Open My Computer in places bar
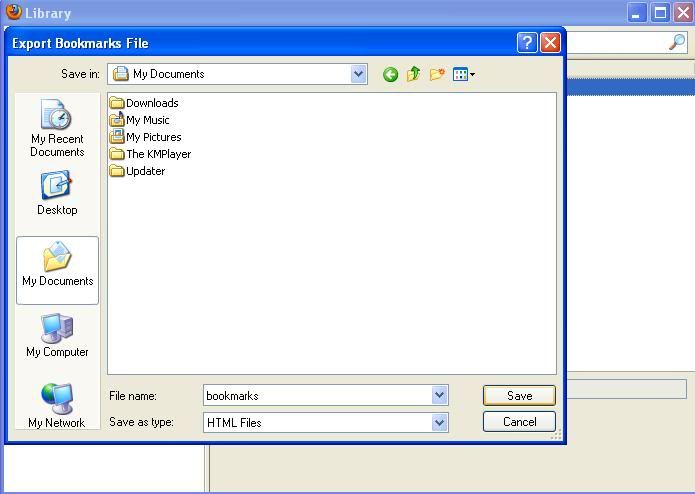 [x=57, y=335]
